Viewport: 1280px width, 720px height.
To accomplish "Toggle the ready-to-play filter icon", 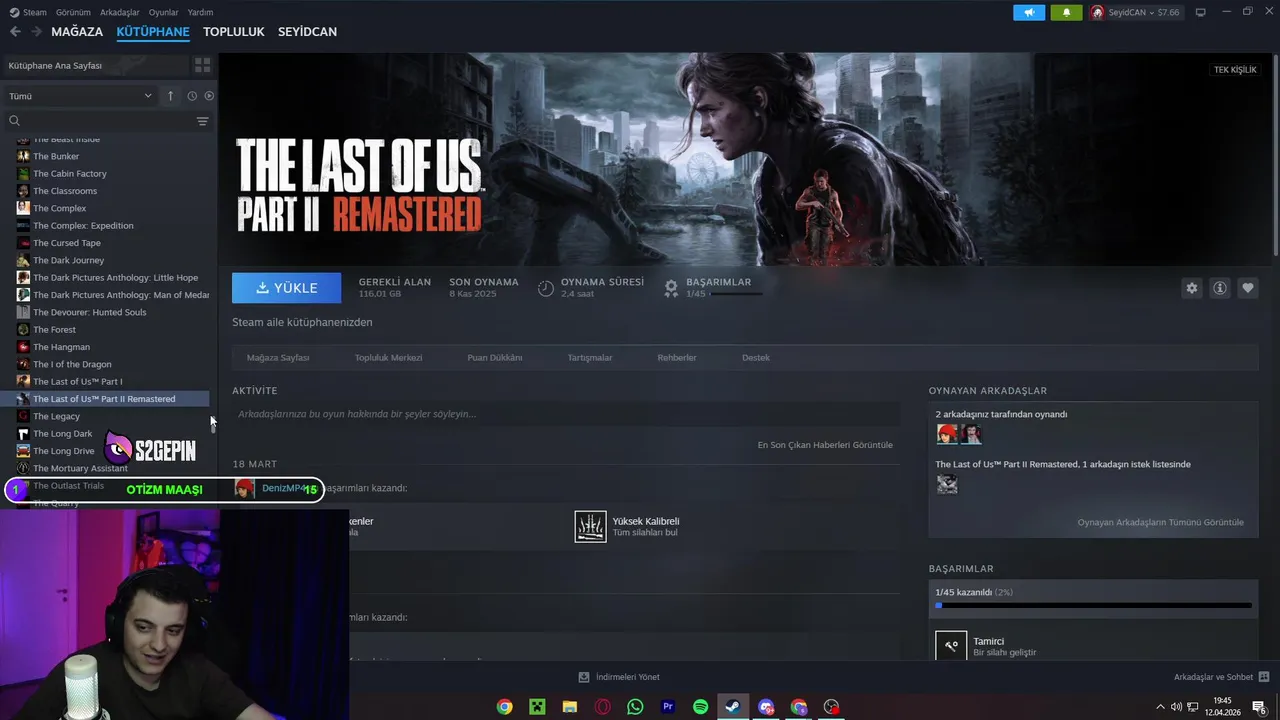I will (x=209, y=96).
